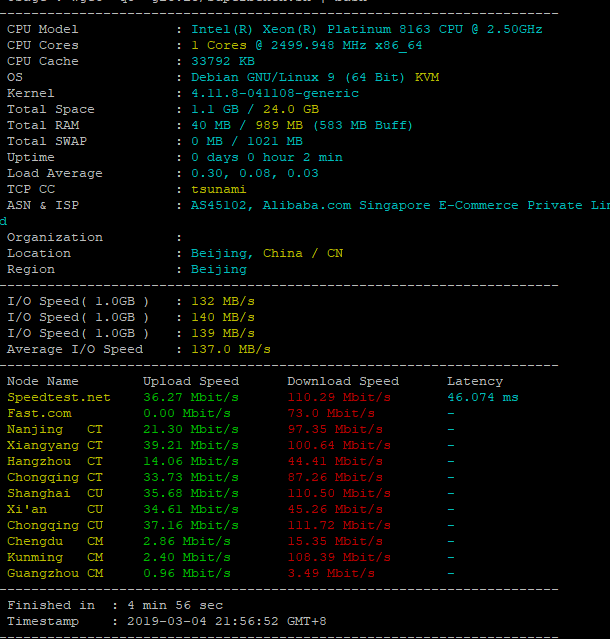The width and height of the screenshot is (610, 639).
Task: Click Hangzhou download '44.41 Mbit/s'
Action: tap(335, 461)
